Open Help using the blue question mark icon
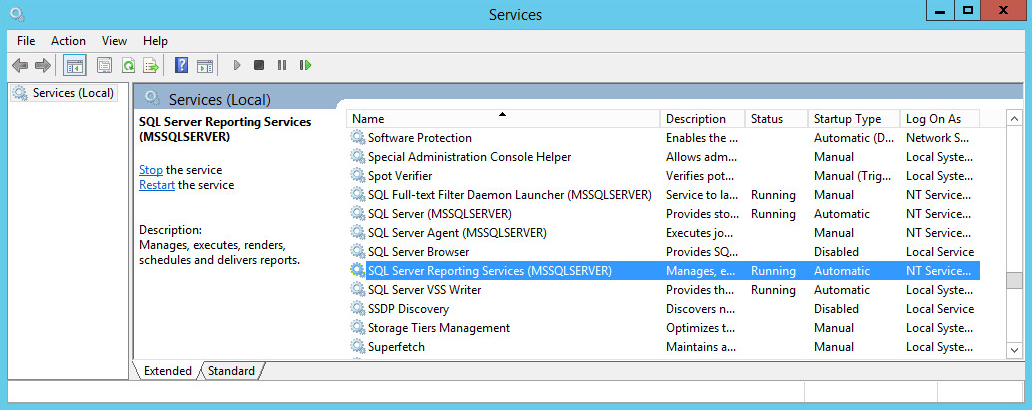The width and height of the screenshot is (1032, 410). tap(181, 66)
